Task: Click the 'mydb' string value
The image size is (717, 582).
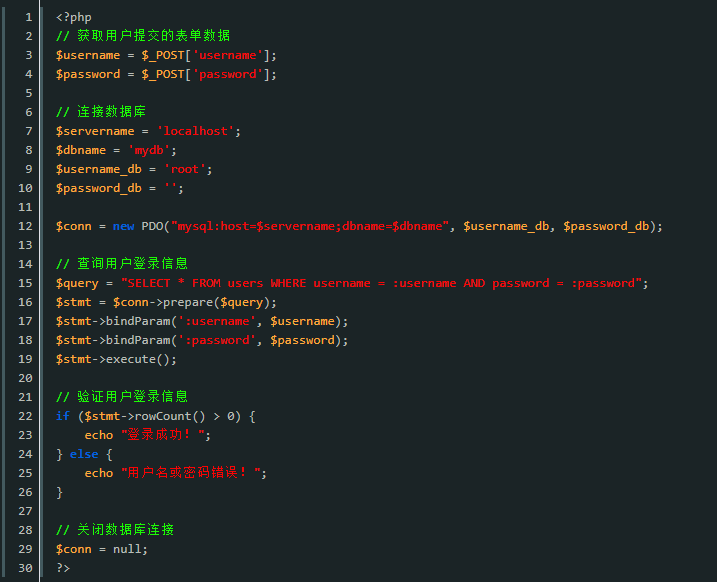Action: click(149, 150)
